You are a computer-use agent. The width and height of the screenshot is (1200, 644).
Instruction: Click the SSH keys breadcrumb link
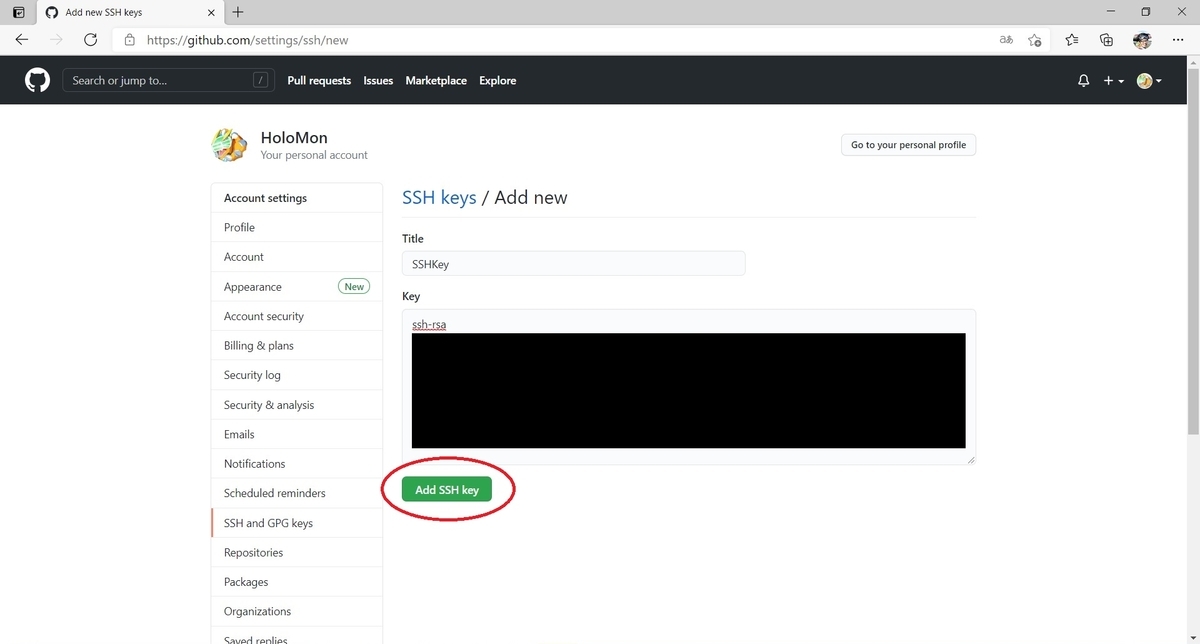439,197
